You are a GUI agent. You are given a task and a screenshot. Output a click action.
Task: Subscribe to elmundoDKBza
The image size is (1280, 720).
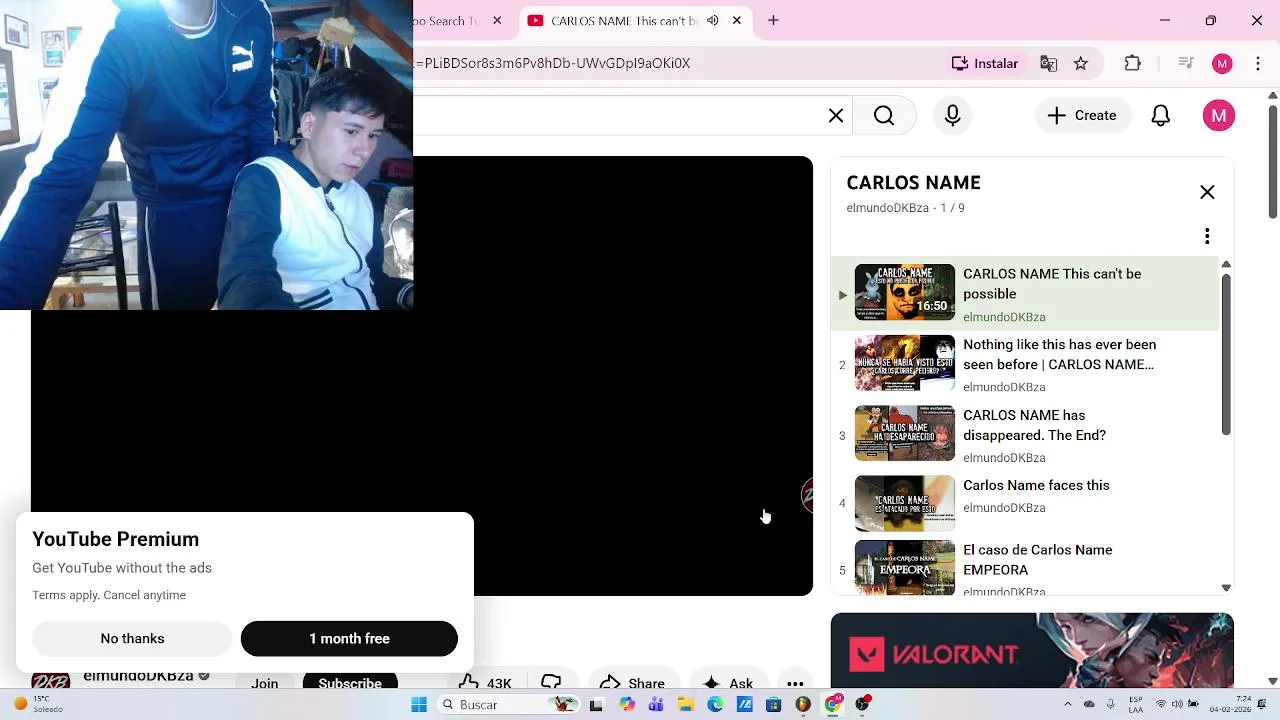point(350,682)
